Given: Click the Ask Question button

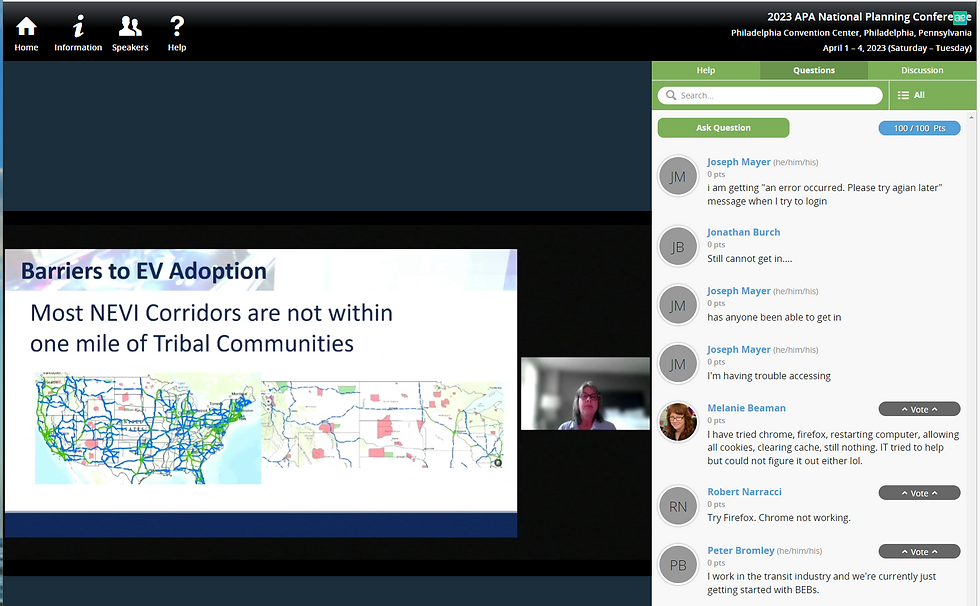Looking at the screenshot, I should [x=723, y=127].
